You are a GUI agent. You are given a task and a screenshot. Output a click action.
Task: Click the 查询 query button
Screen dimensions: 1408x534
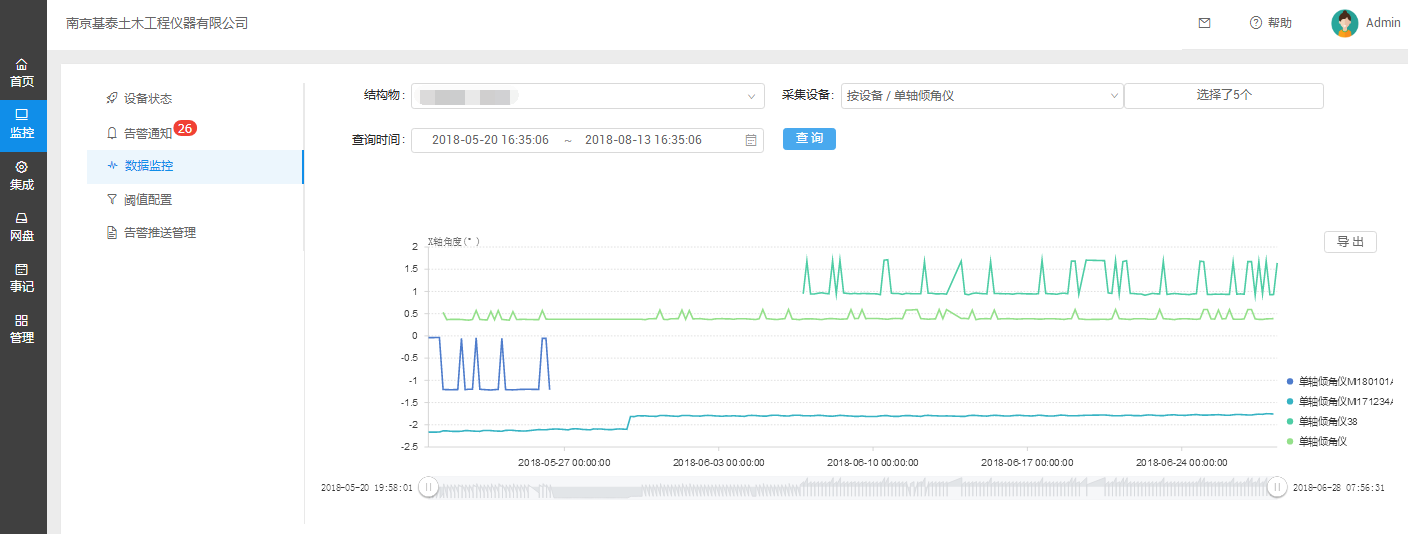[809, 139]
